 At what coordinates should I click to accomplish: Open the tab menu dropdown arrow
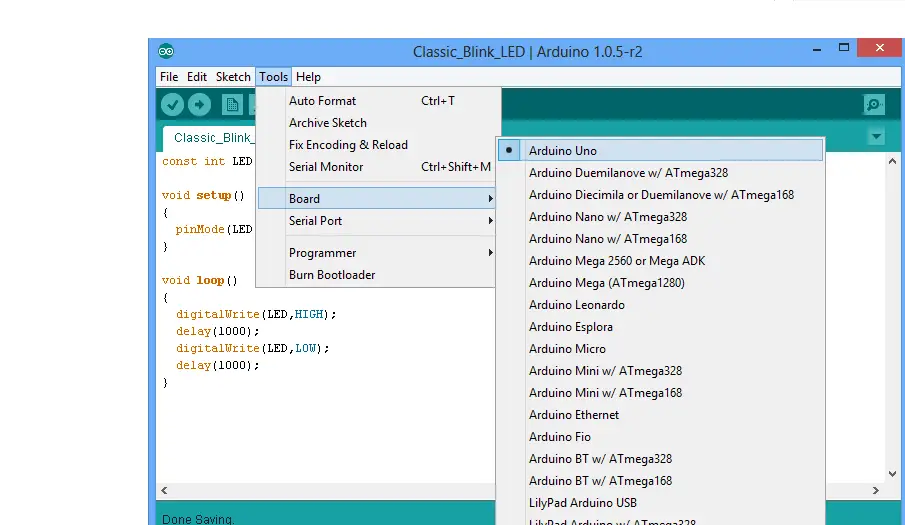pos(876,137)
